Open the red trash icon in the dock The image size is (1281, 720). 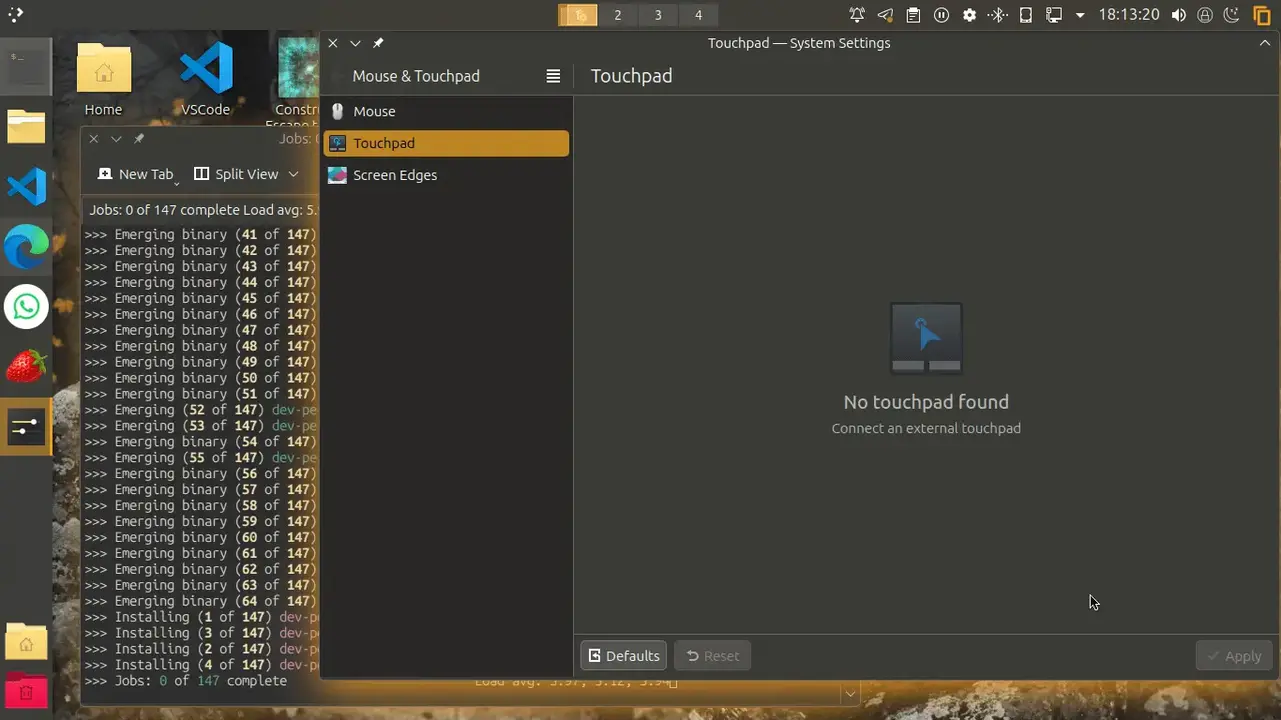26,691
